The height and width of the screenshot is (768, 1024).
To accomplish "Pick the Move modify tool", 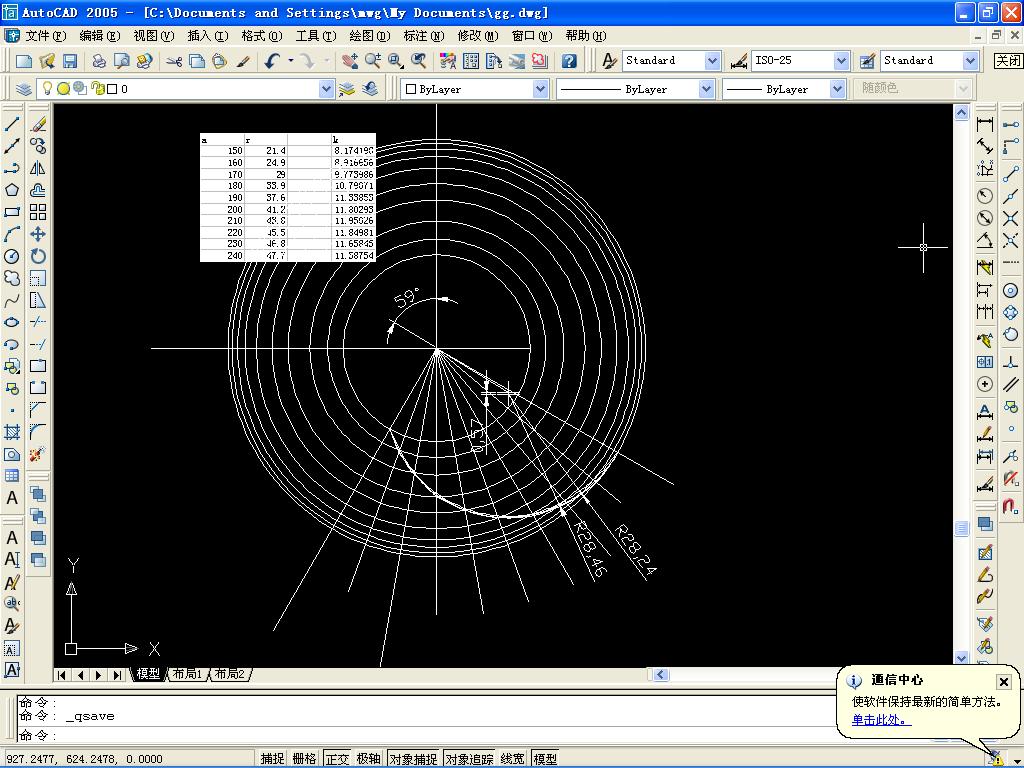I will pyautogui.click(x=38, y=234).
